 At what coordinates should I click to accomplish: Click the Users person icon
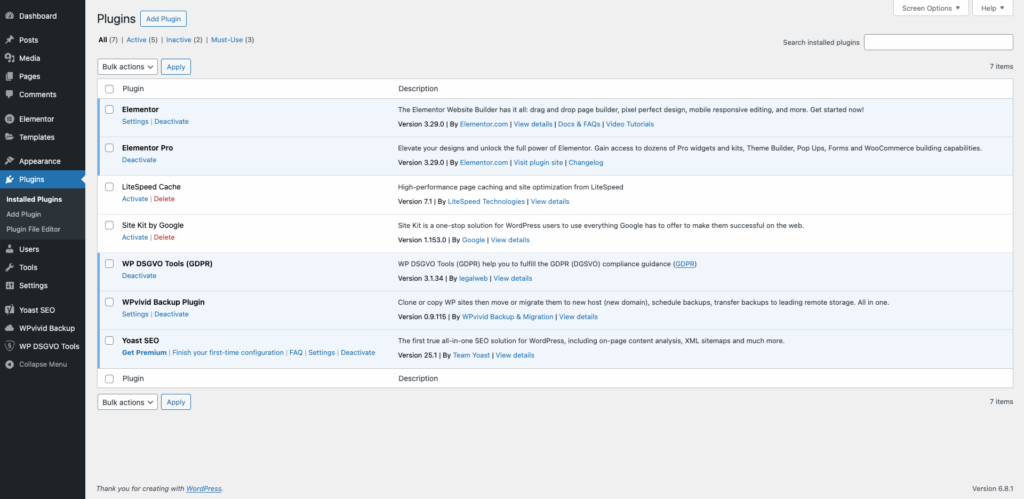click(x=10, y=249)
